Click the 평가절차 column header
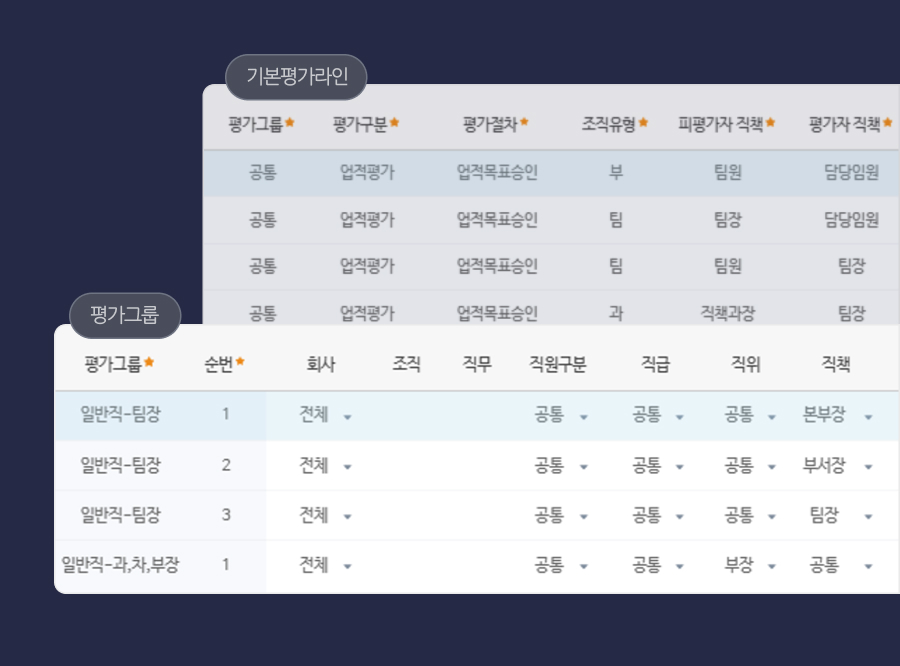This screenshot has height=666, width=900. coord(495,124)
